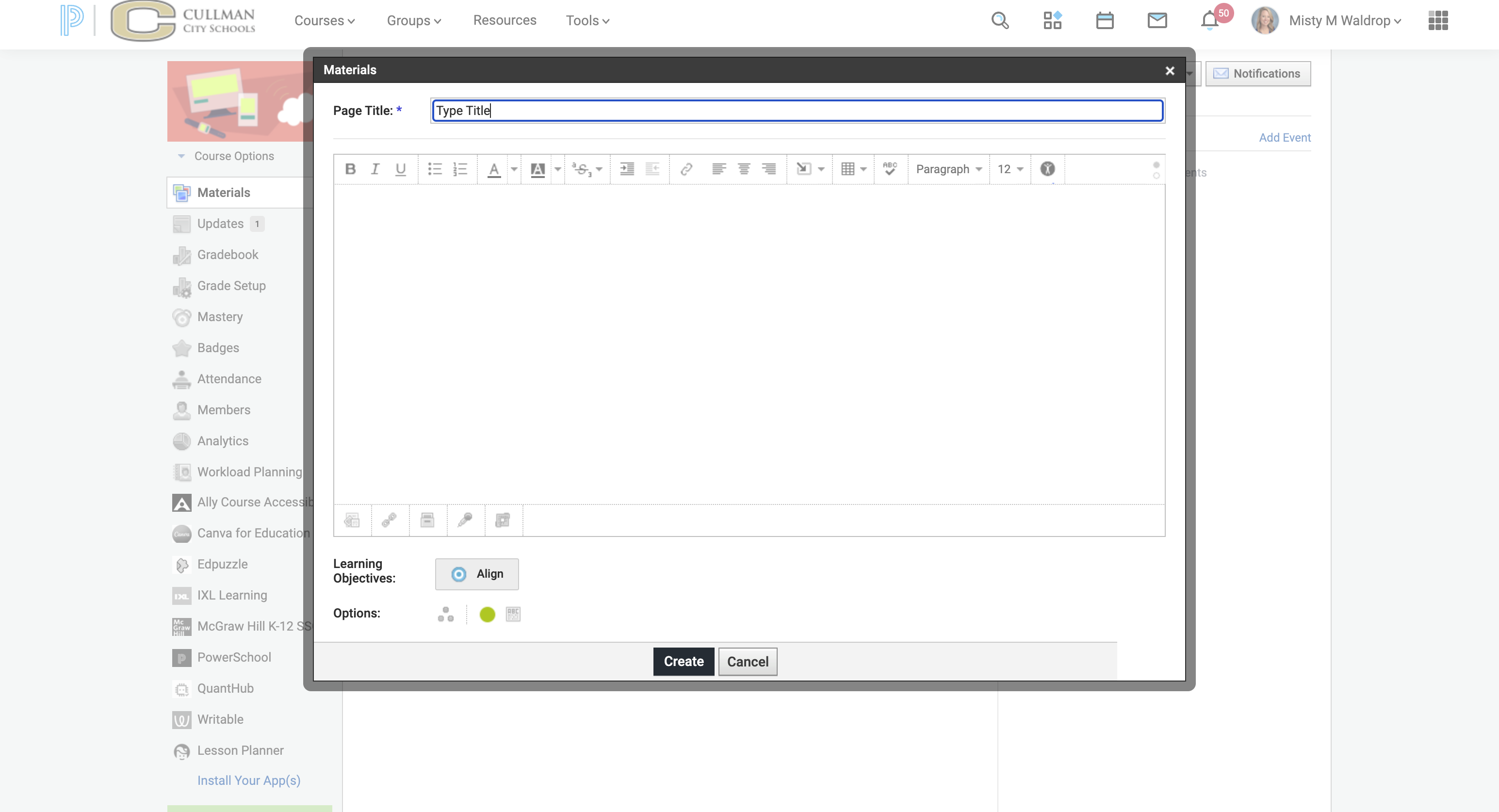Image resolution: width=1499 pixels, height=812 pixels.
Task: Toggle italic formatting in the editor
Action: tap(375, 169)
